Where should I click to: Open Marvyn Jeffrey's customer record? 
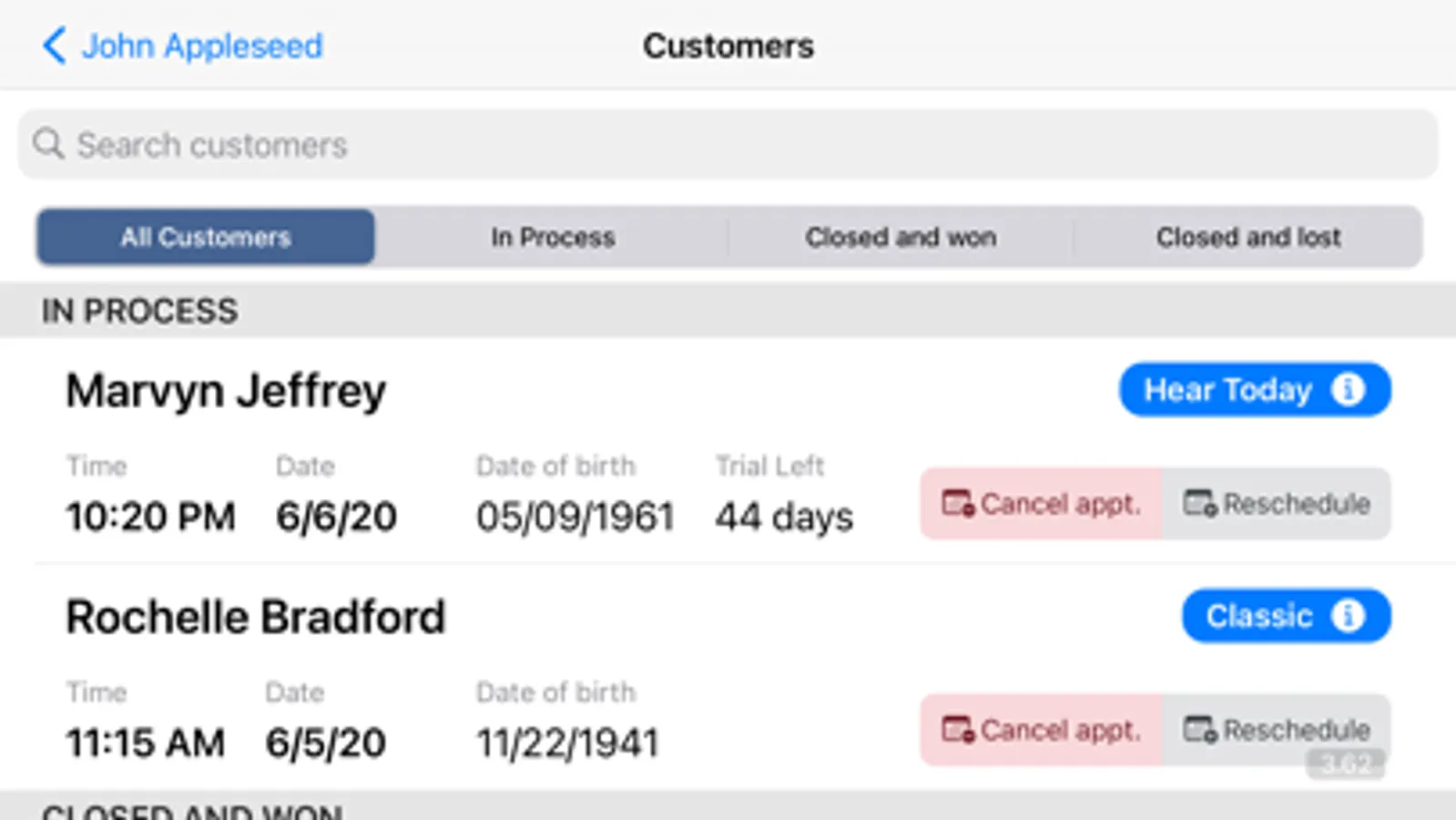click(226, 391)
